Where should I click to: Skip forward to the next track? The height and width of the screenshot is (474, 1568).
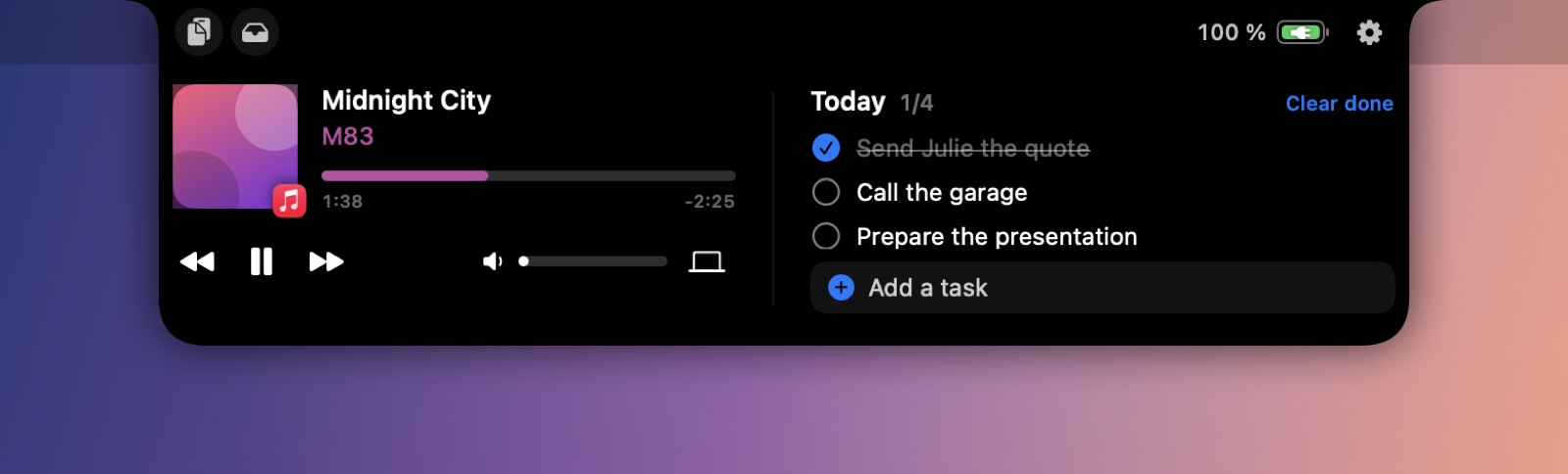(326, 261)
